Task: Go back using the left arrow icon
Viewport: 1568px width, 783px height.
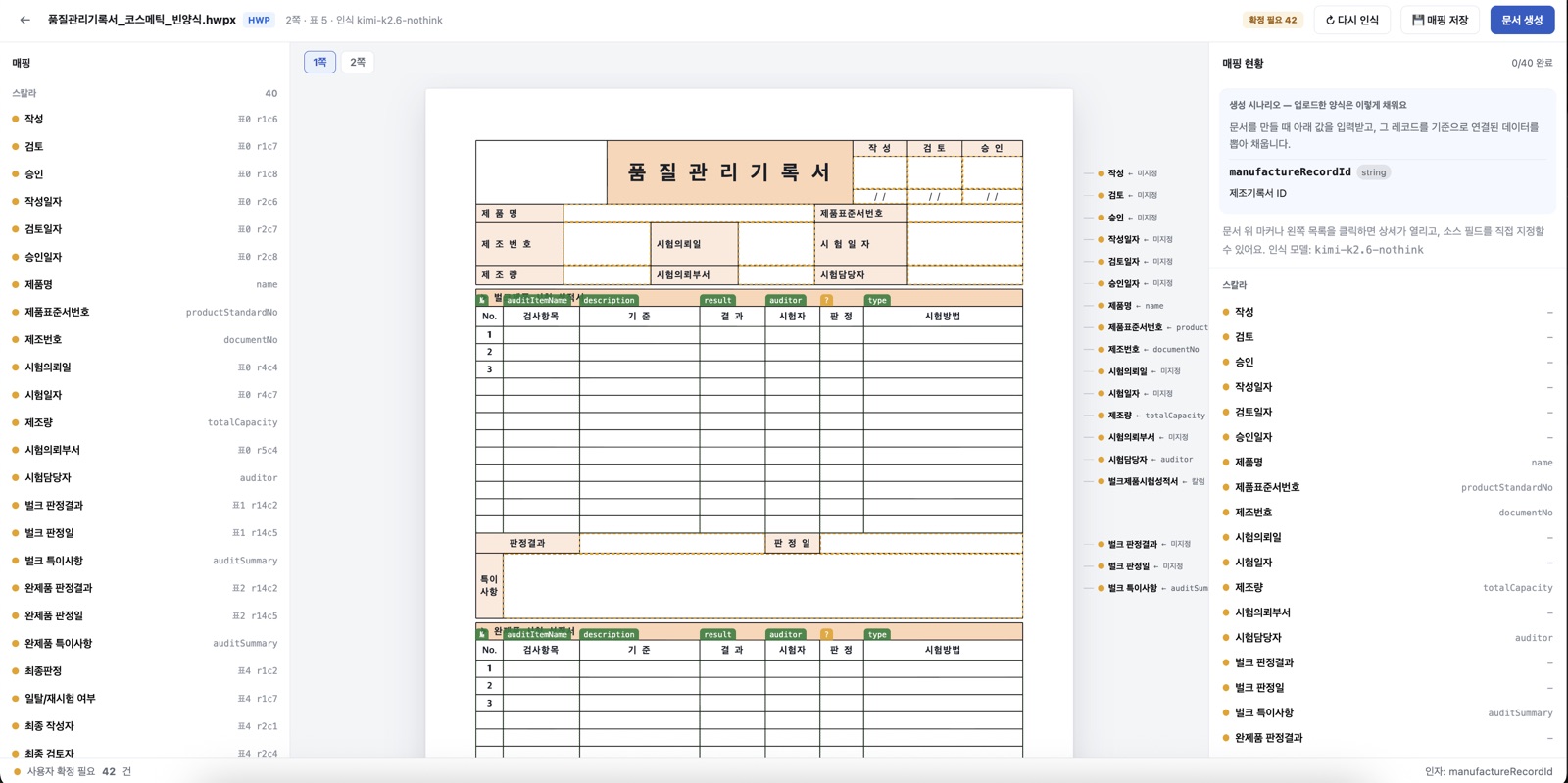Action: click(25, 20)
